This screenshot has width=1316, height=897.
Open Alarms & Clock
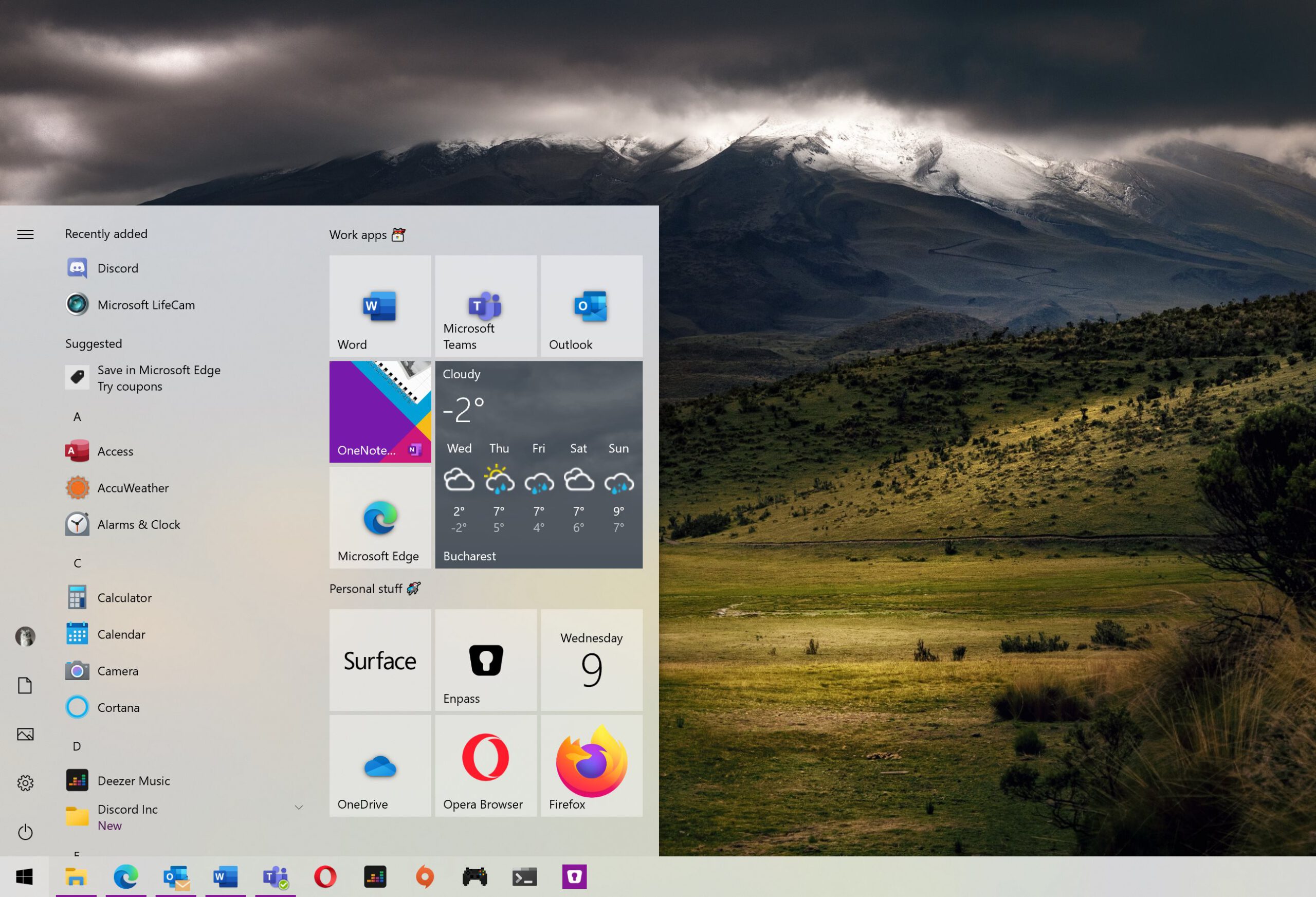(139, 524)
